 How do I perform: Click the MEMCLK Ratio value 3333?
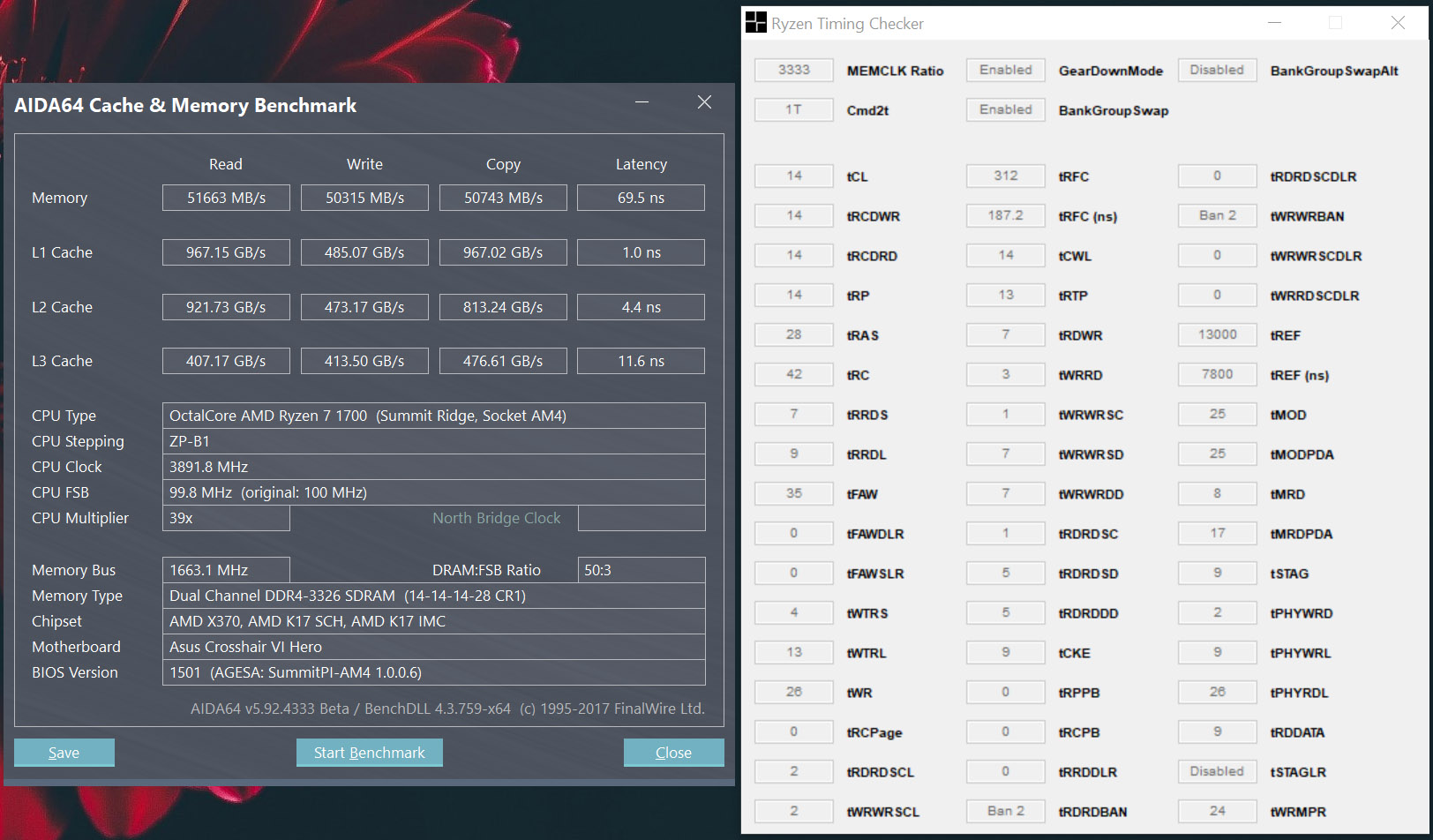794,70
